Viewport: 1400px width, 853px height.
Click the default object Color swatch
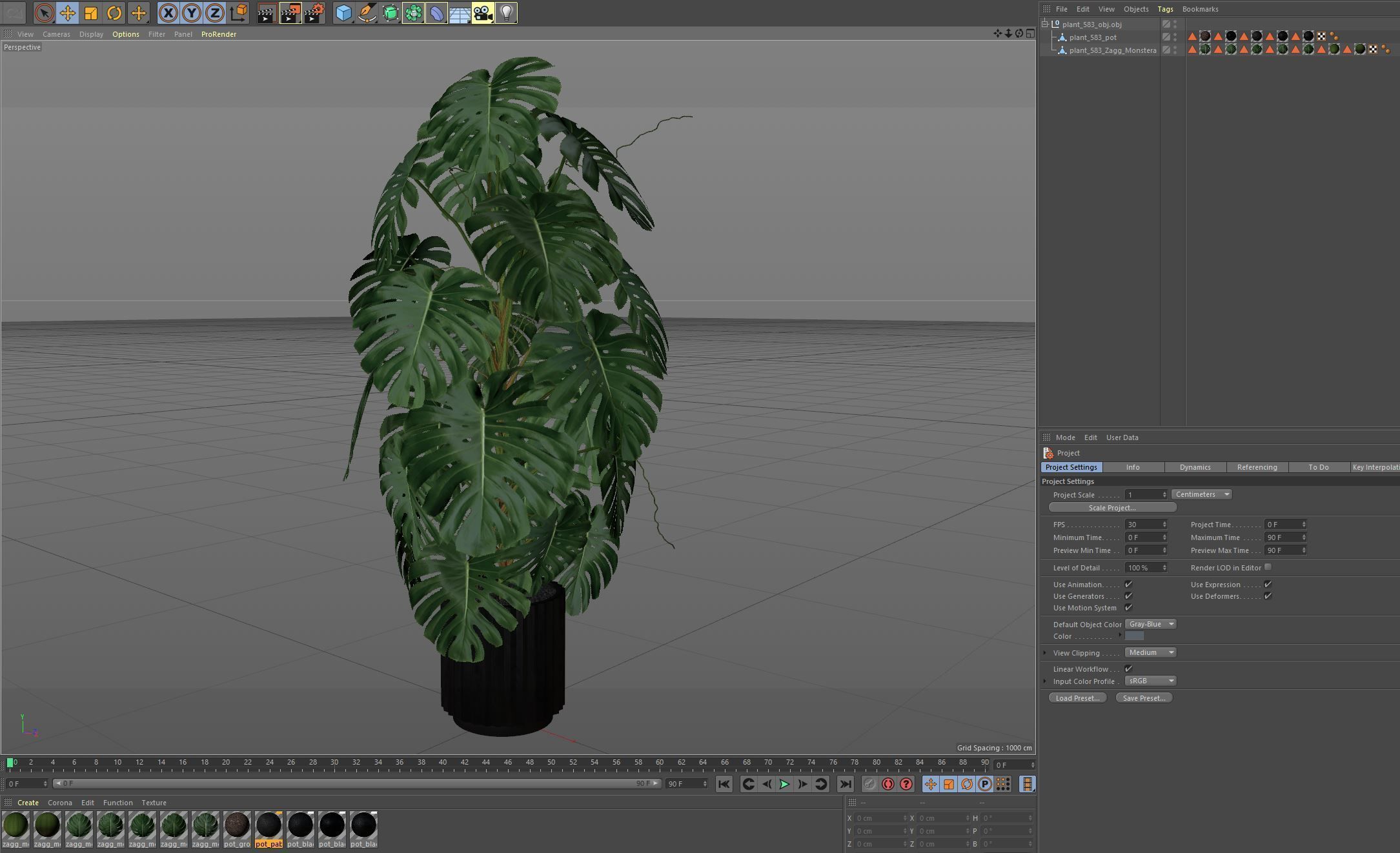[1134, 636]
